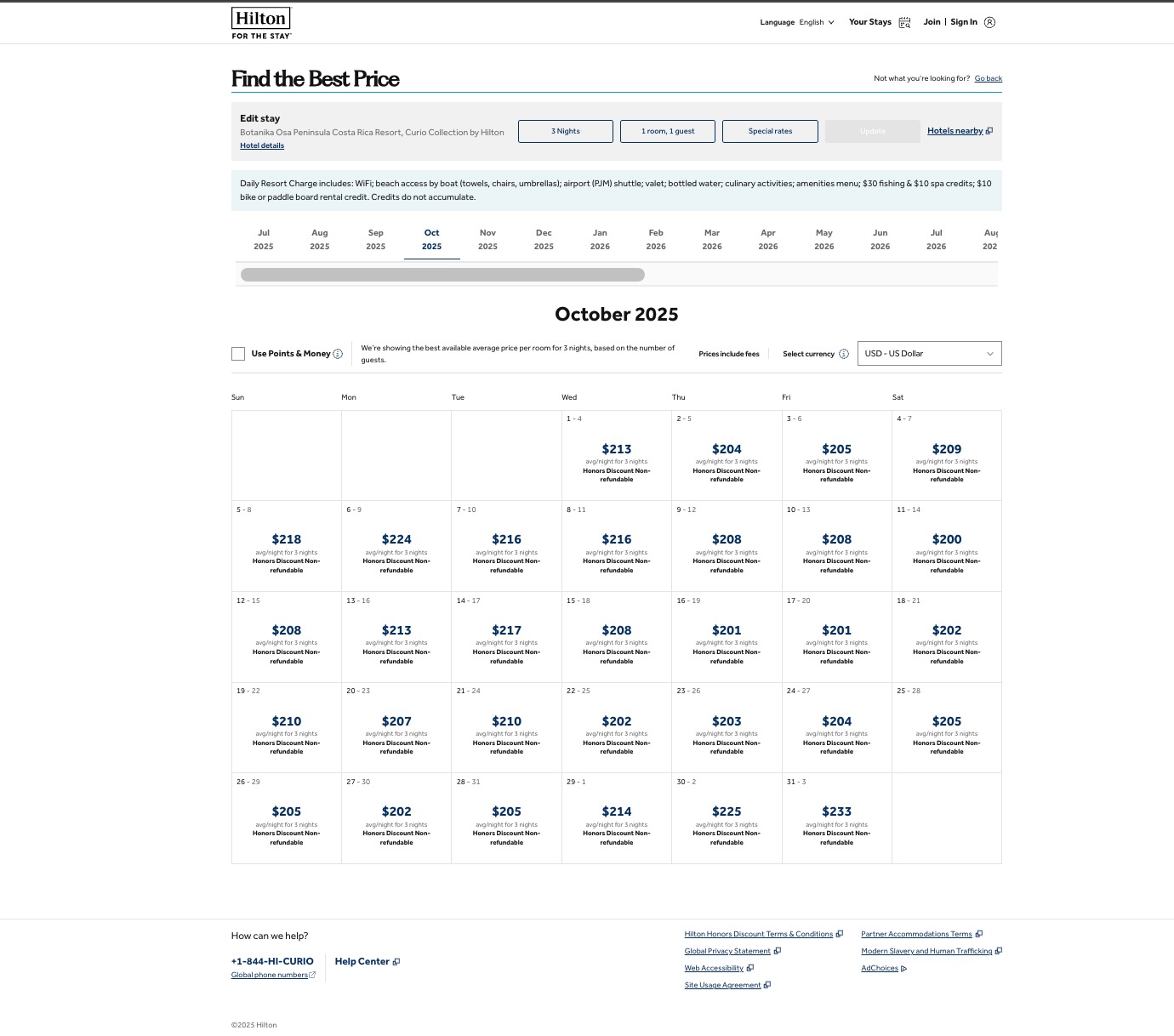Select the Jan 2026 month tab
Screen dimensions: 1174x1036
(x=600, y=240)
